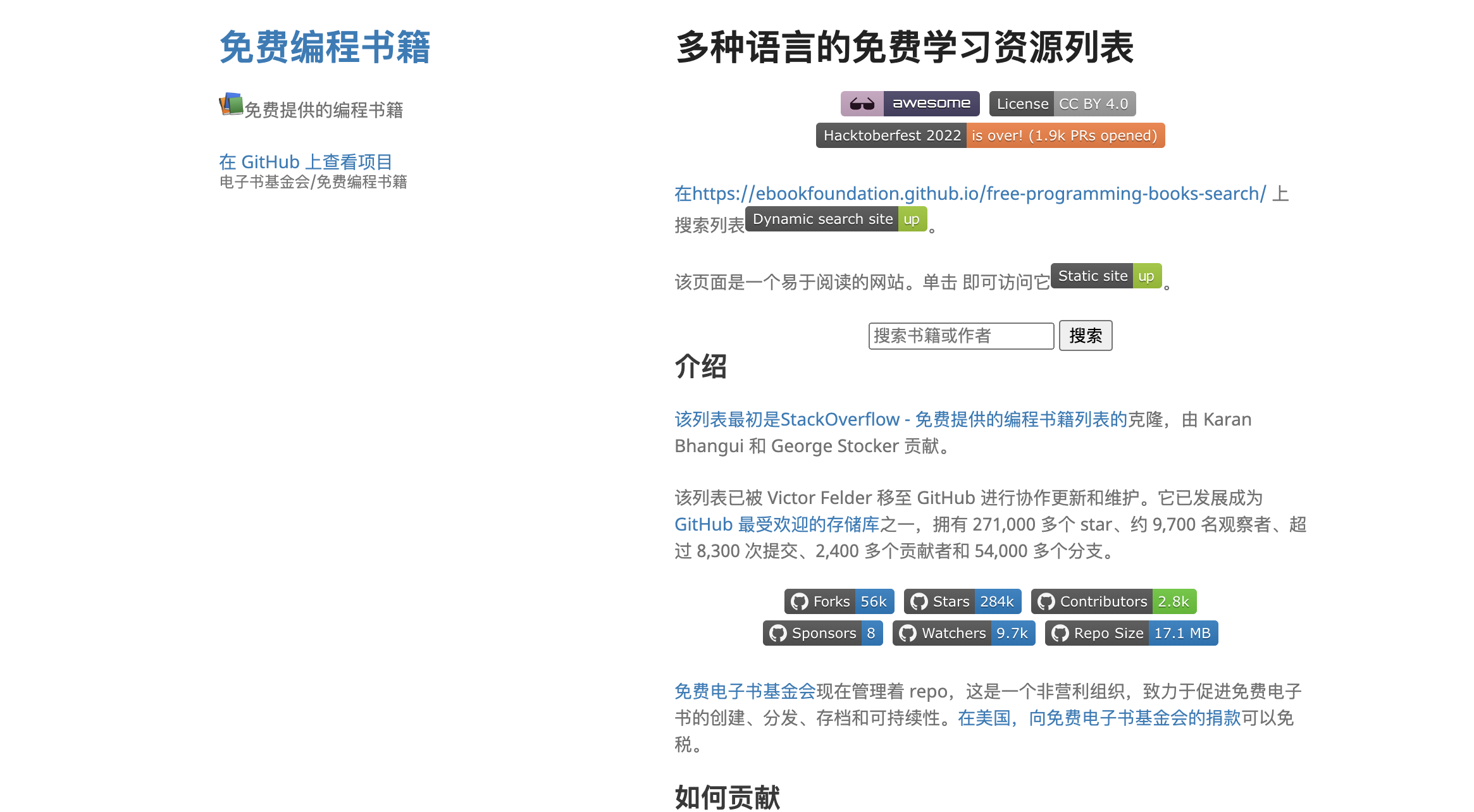The height and width of the screenshot is (812, 1474).
Task: Open the Hacktoberfest 2022 badge
Action: pos(990,135)
